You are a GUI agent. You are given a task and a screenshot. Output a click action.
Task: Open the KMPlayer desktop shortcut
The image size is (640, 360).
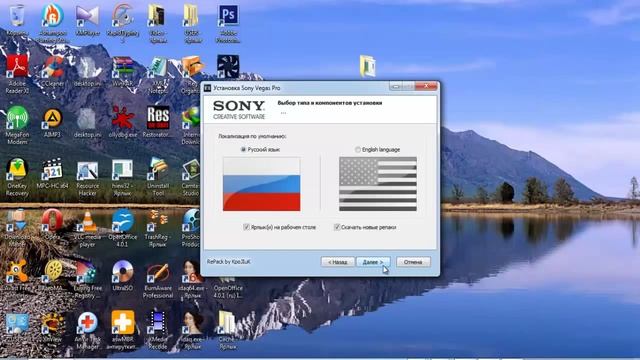pos(87,16)
